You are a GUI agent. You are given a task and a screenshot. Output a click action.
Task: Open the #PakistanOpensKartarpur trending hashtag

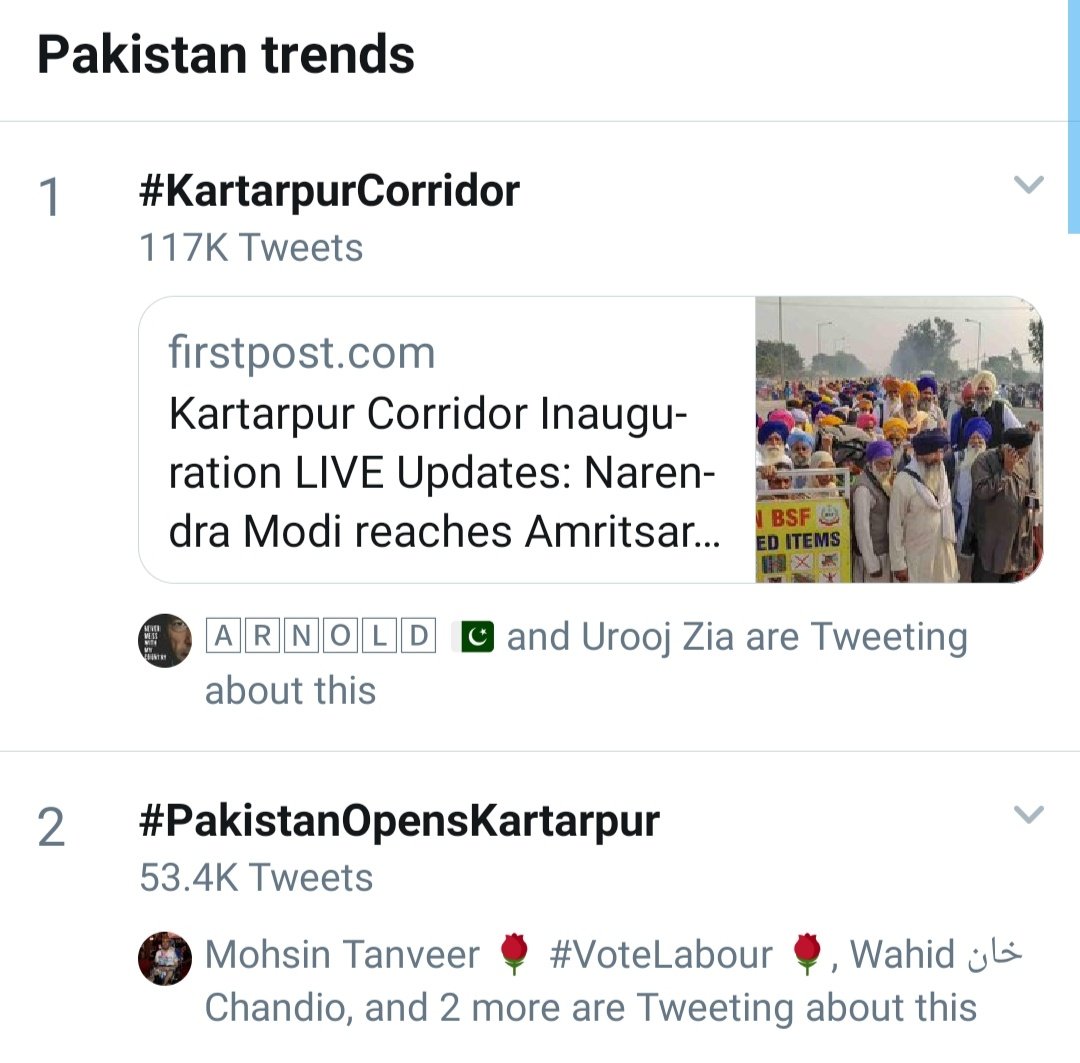point(399,821)
